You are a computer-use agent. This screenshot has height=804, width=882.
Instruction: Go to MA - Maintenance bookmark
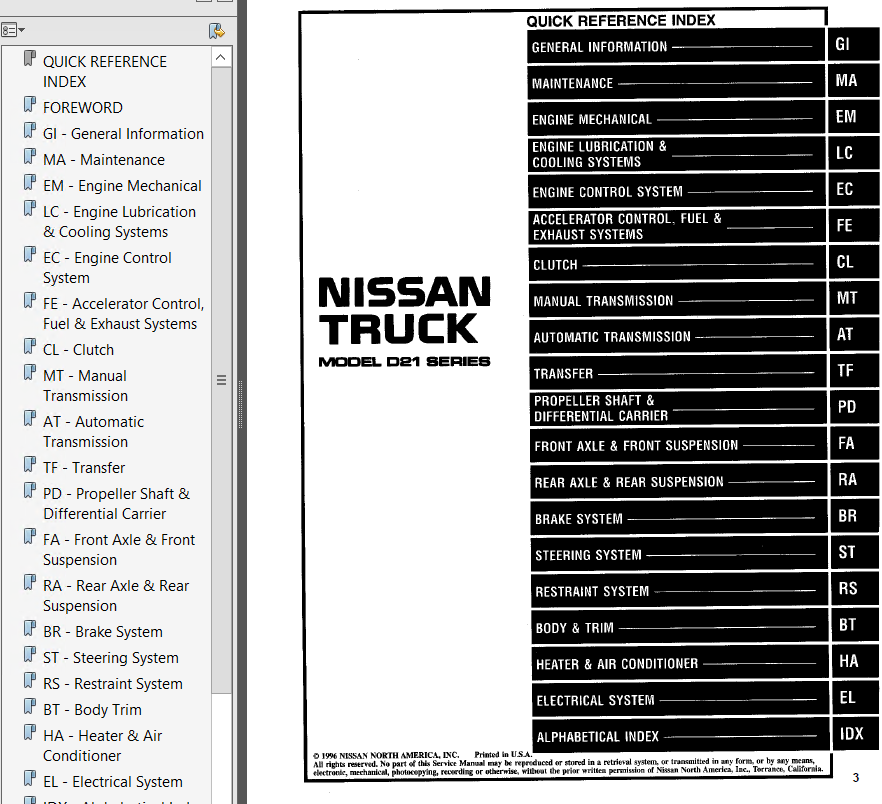[104, 160]
